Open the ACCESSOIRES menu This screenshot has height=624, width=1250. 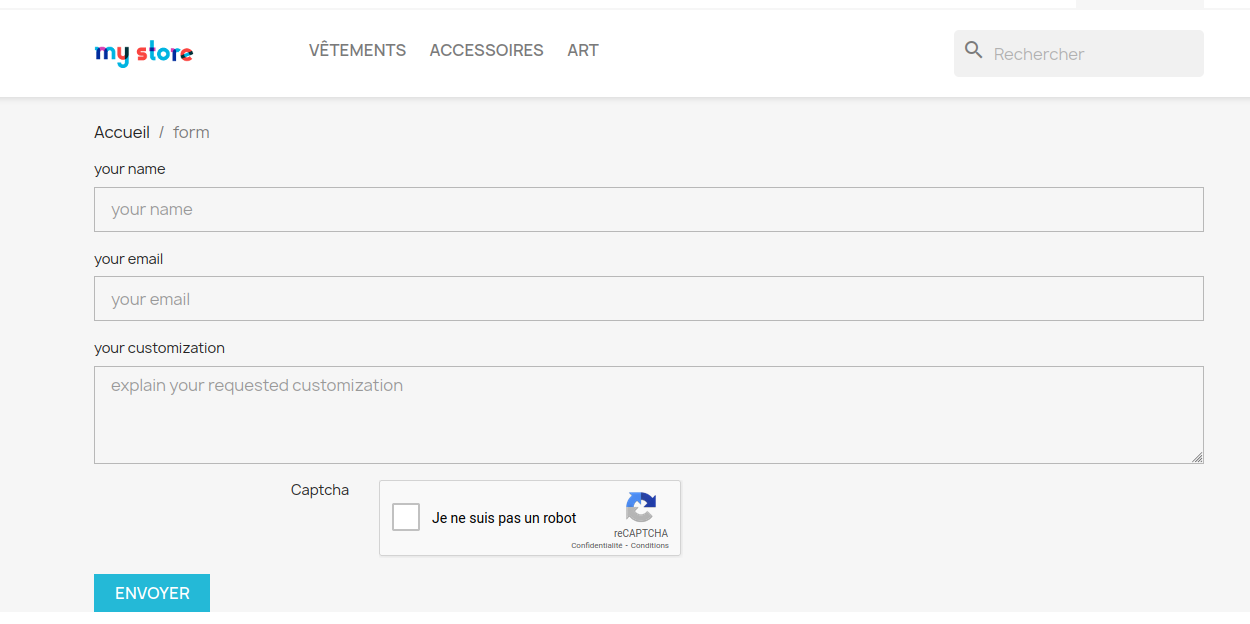tap(486, 50)
